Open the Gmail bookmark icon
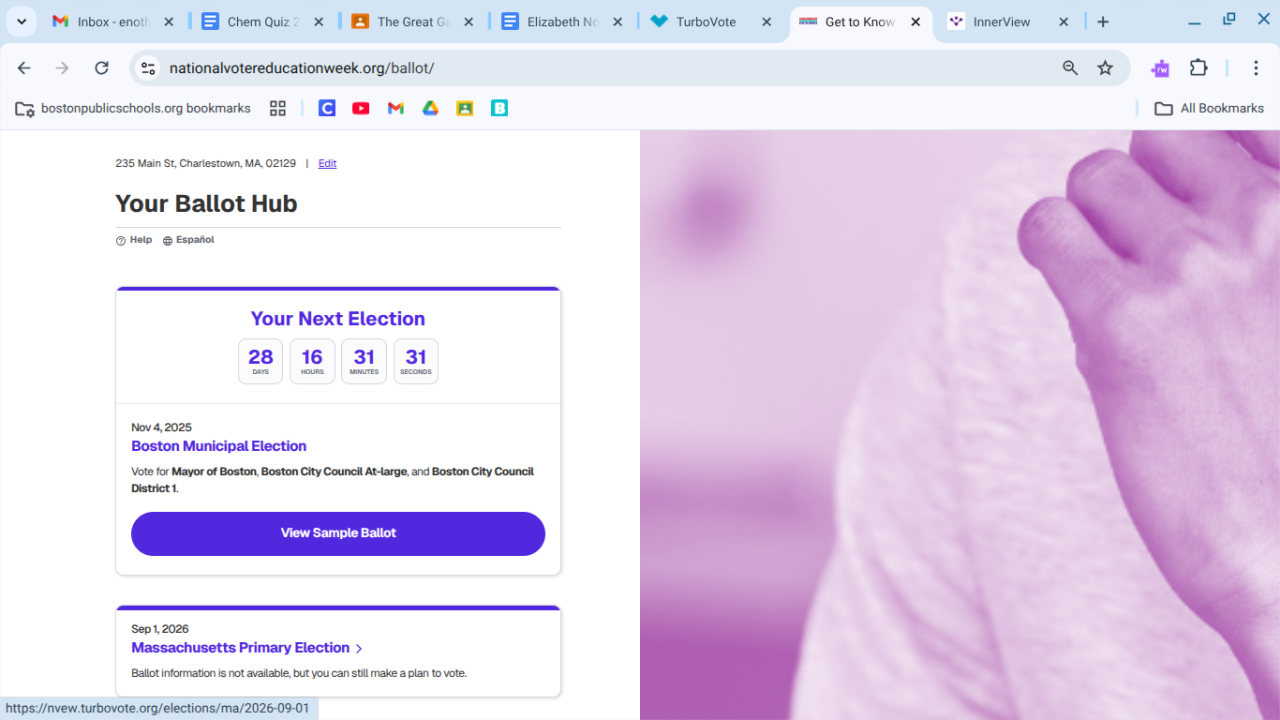This screenshot has height=720, width=1280. [396, 108]
